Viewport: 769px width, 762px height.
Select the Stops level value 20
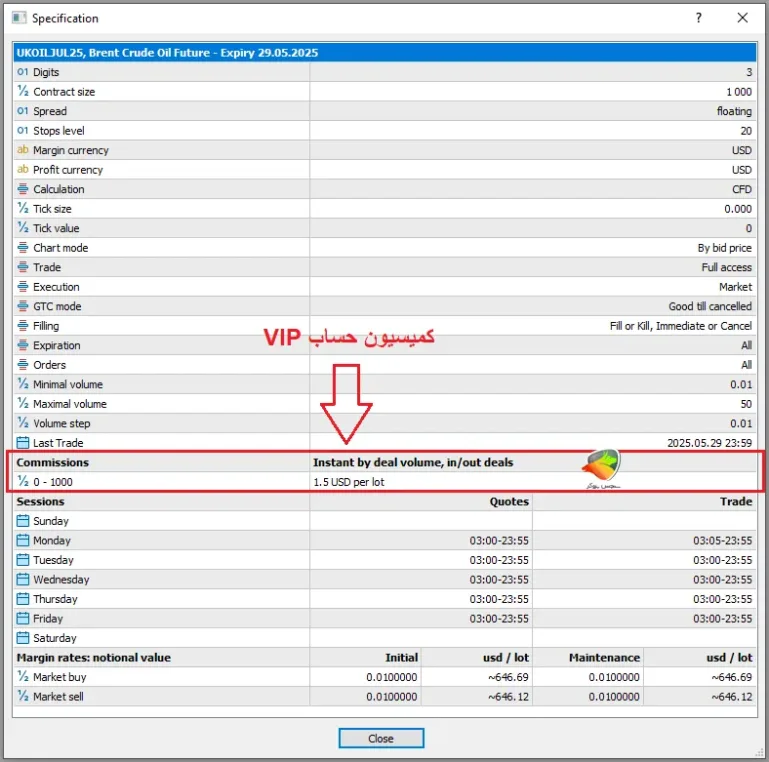click(x=746, y=131)
